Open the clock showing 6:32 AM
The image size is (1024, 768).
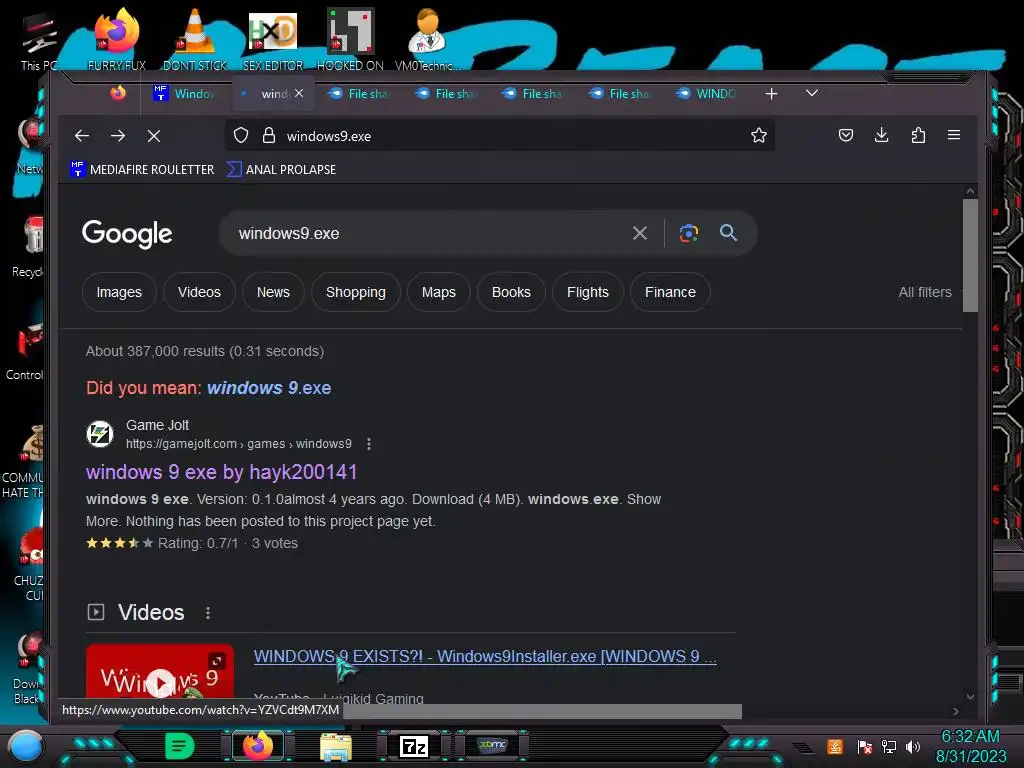pyautogui.click(x=970, y=746)
